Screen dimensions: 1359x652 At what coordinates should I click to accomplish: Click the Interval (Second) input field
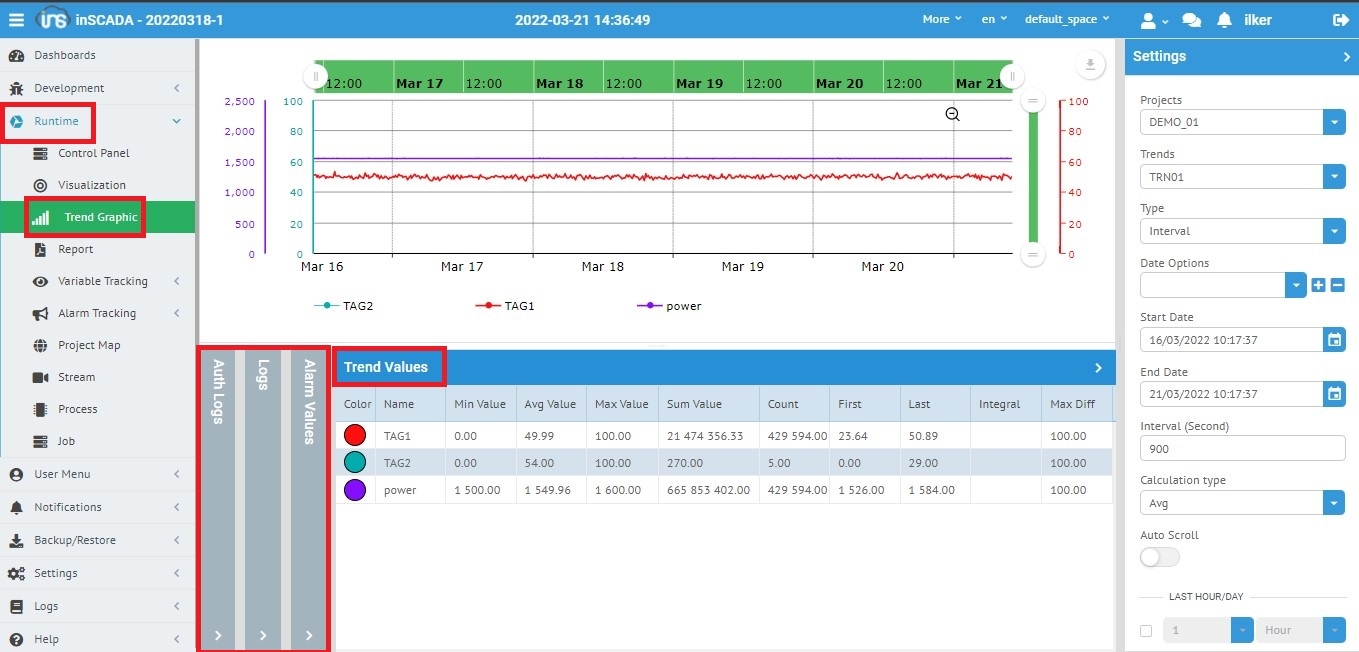point(1242,449)
